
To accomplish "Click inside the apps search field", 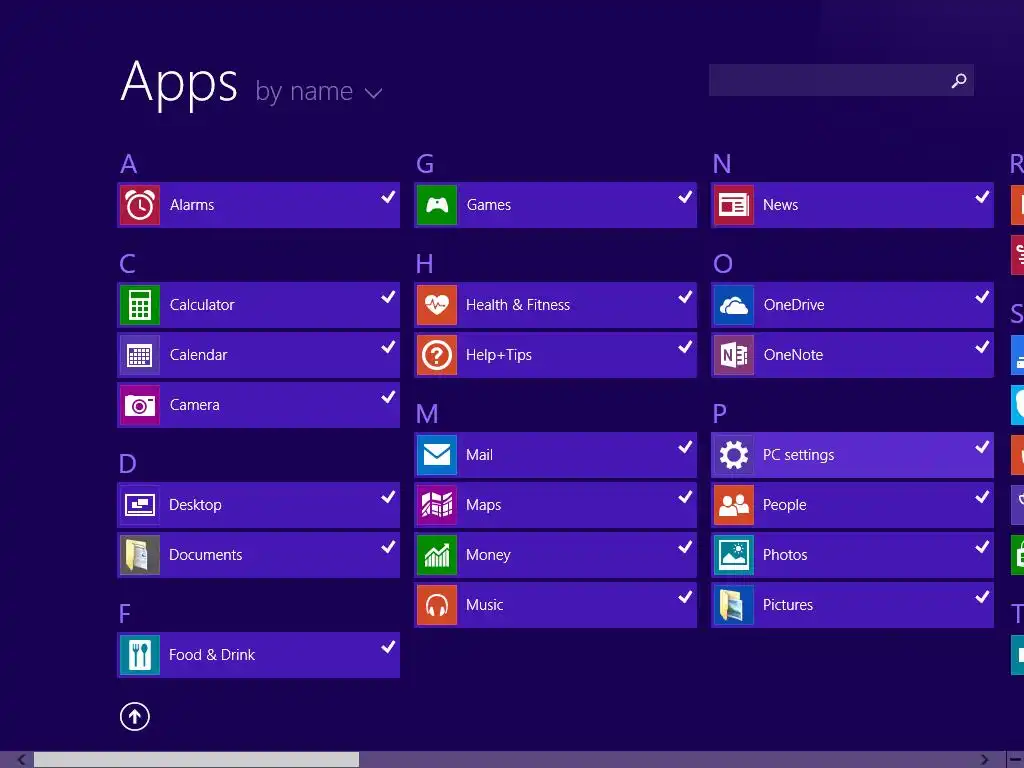I will [841, 80].
